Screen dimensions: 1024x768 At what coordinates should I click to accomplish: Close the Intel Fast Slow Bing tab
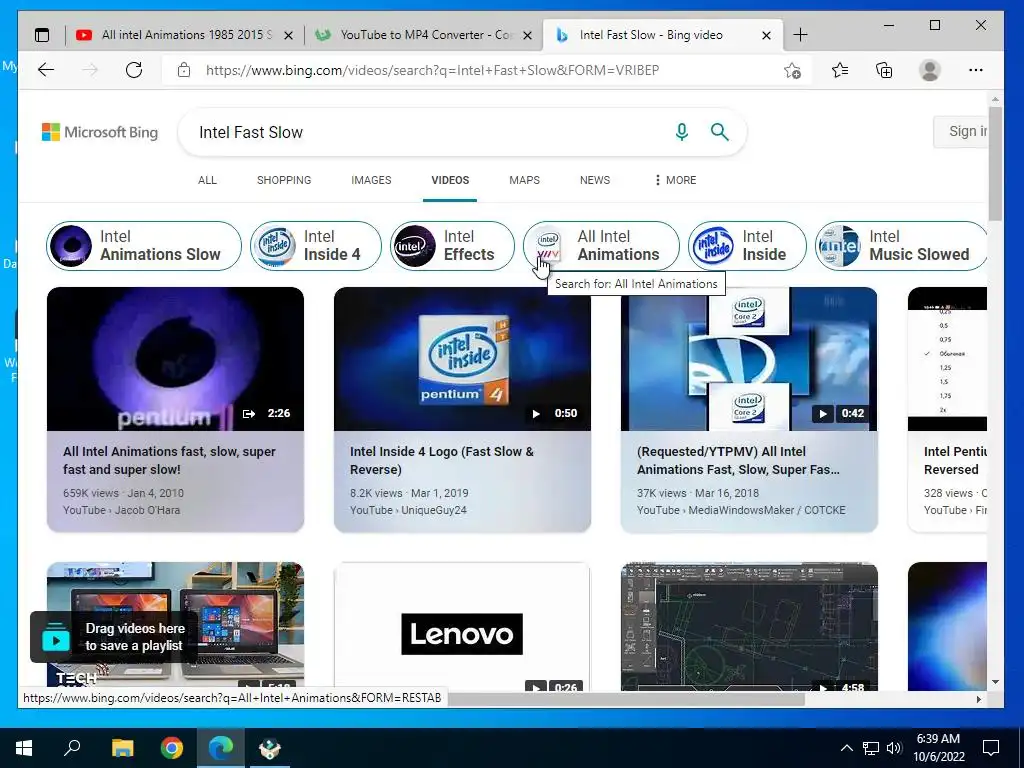(x=767, y=35)
